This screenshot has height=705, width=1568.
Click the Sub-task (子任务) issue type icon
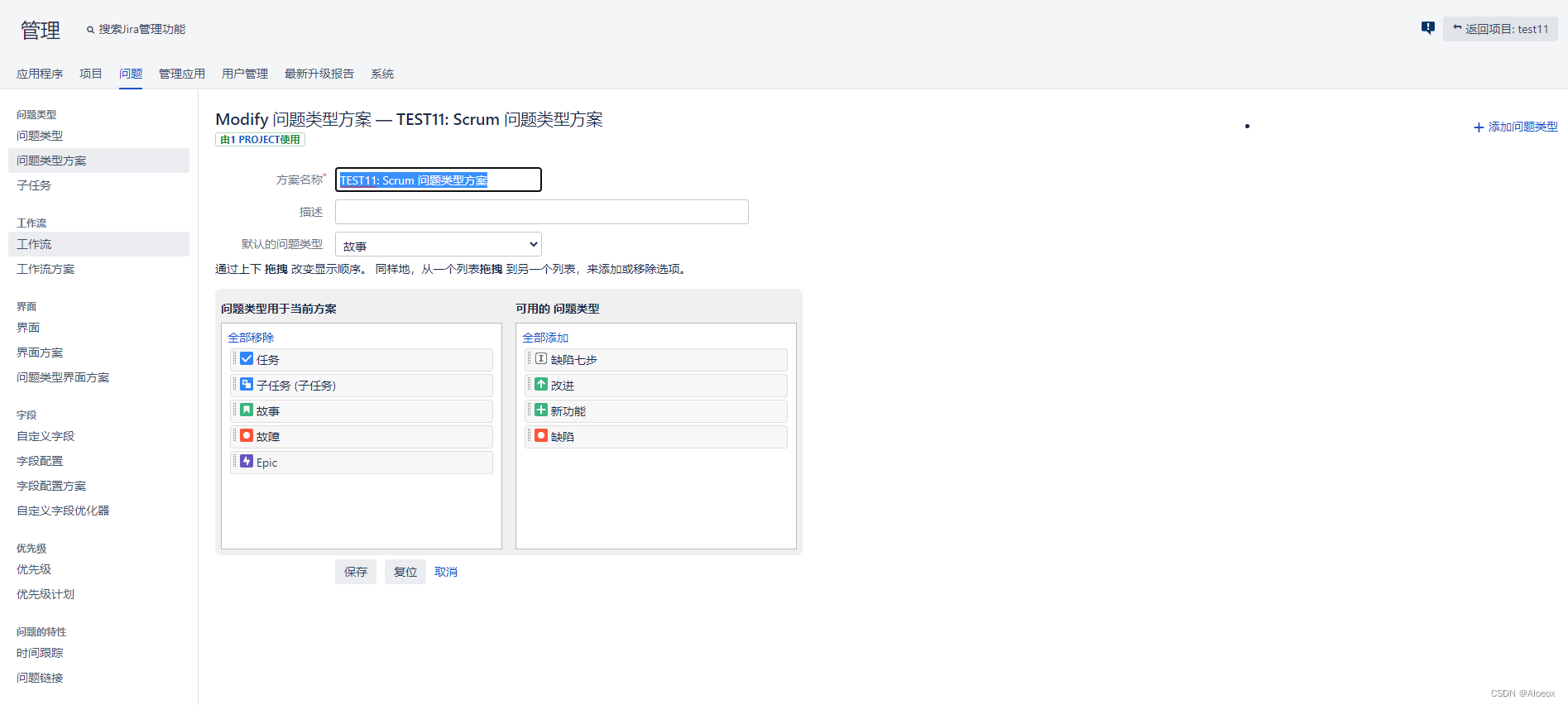pyautogui.click(x=247, y=385)
